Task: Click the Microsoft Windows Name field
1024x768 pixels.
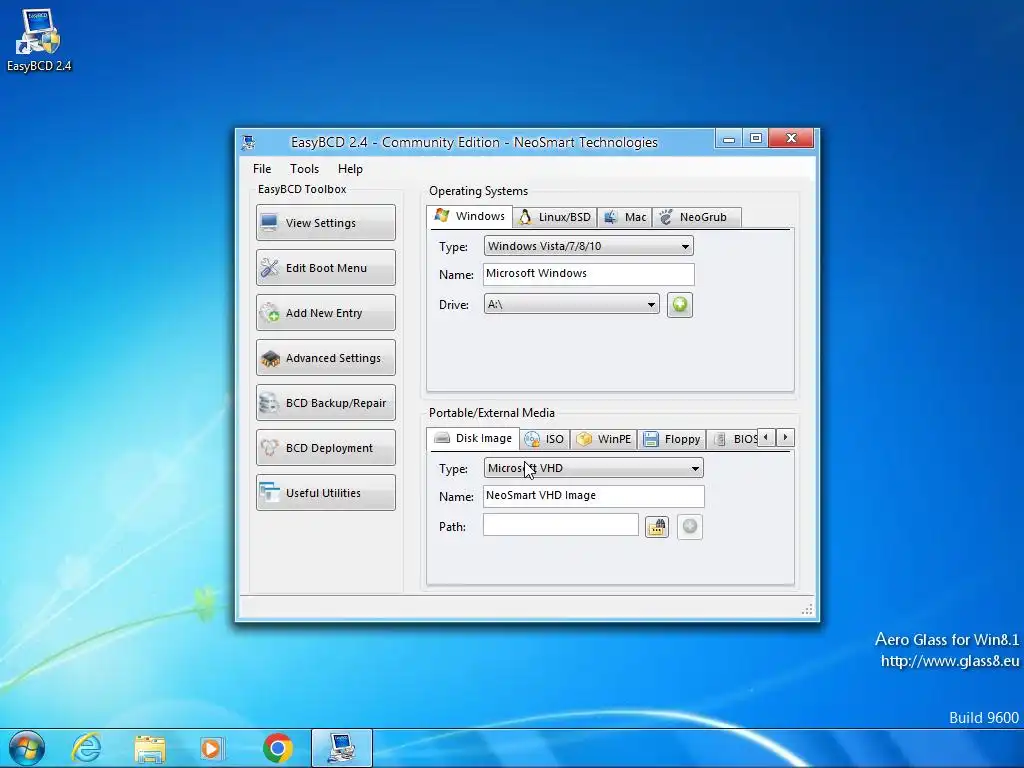Action: pos(588,274)
